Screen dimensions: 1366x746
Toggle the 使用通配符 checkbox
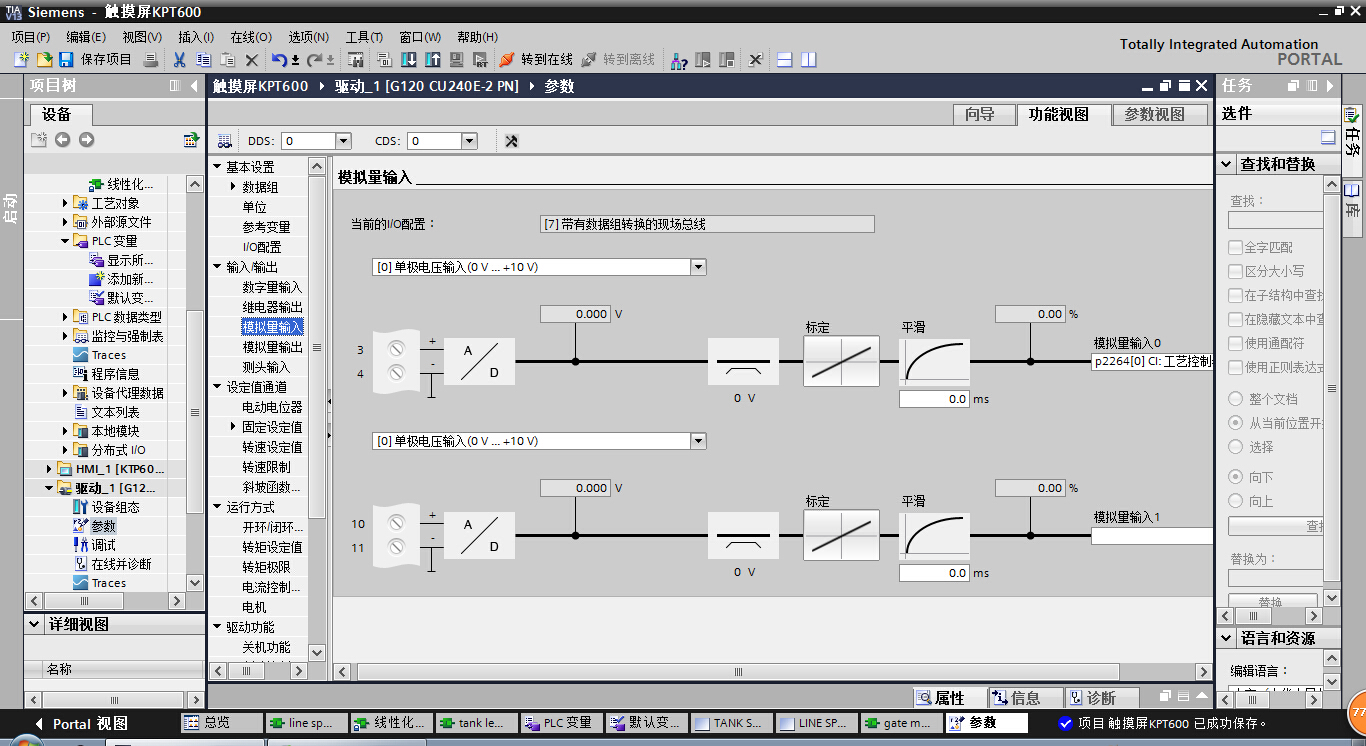point(1235,343)
